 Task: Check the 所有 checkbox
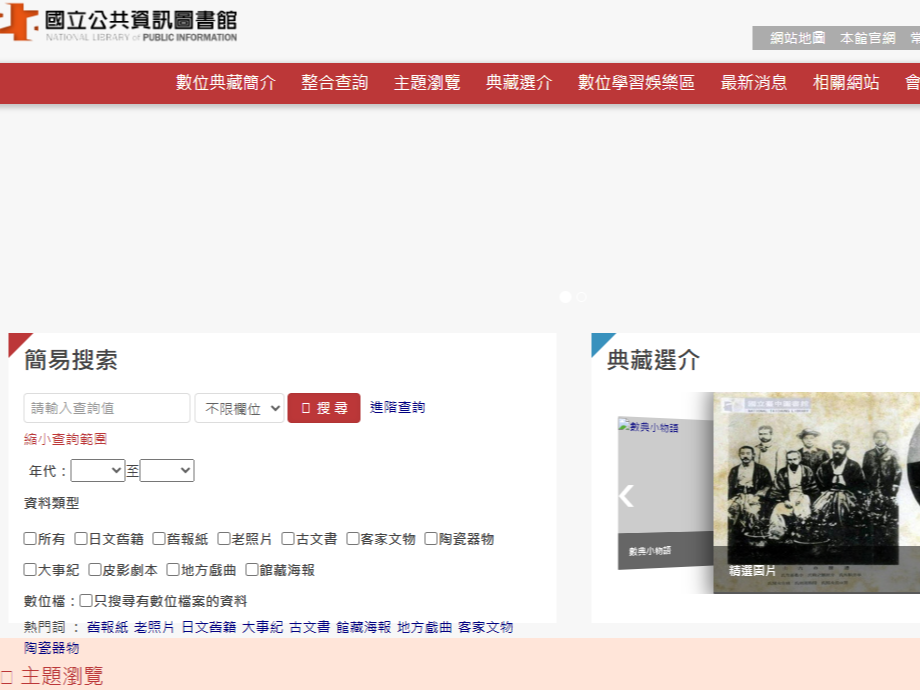point(30,539)
